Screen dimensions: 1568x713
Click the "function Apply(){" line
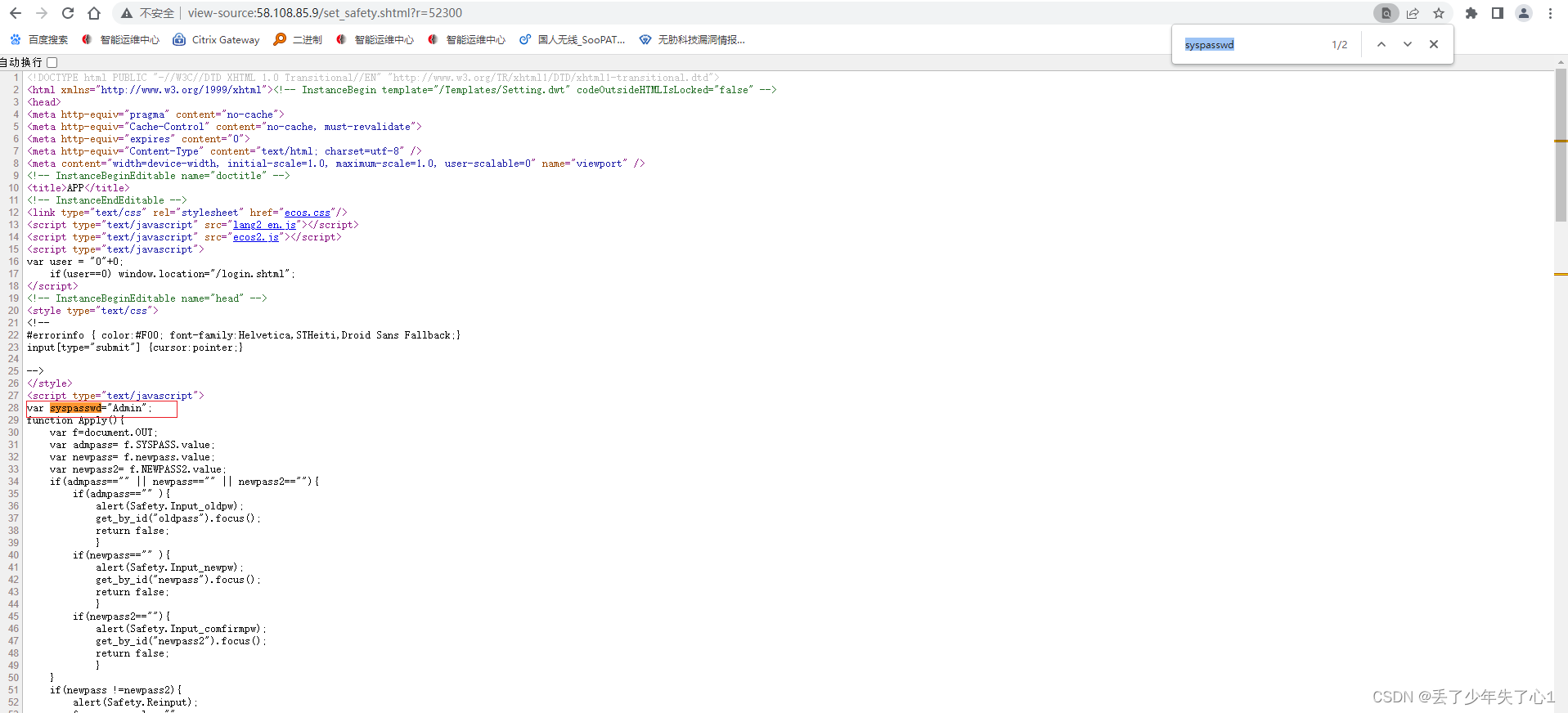(x=76, y=420)
